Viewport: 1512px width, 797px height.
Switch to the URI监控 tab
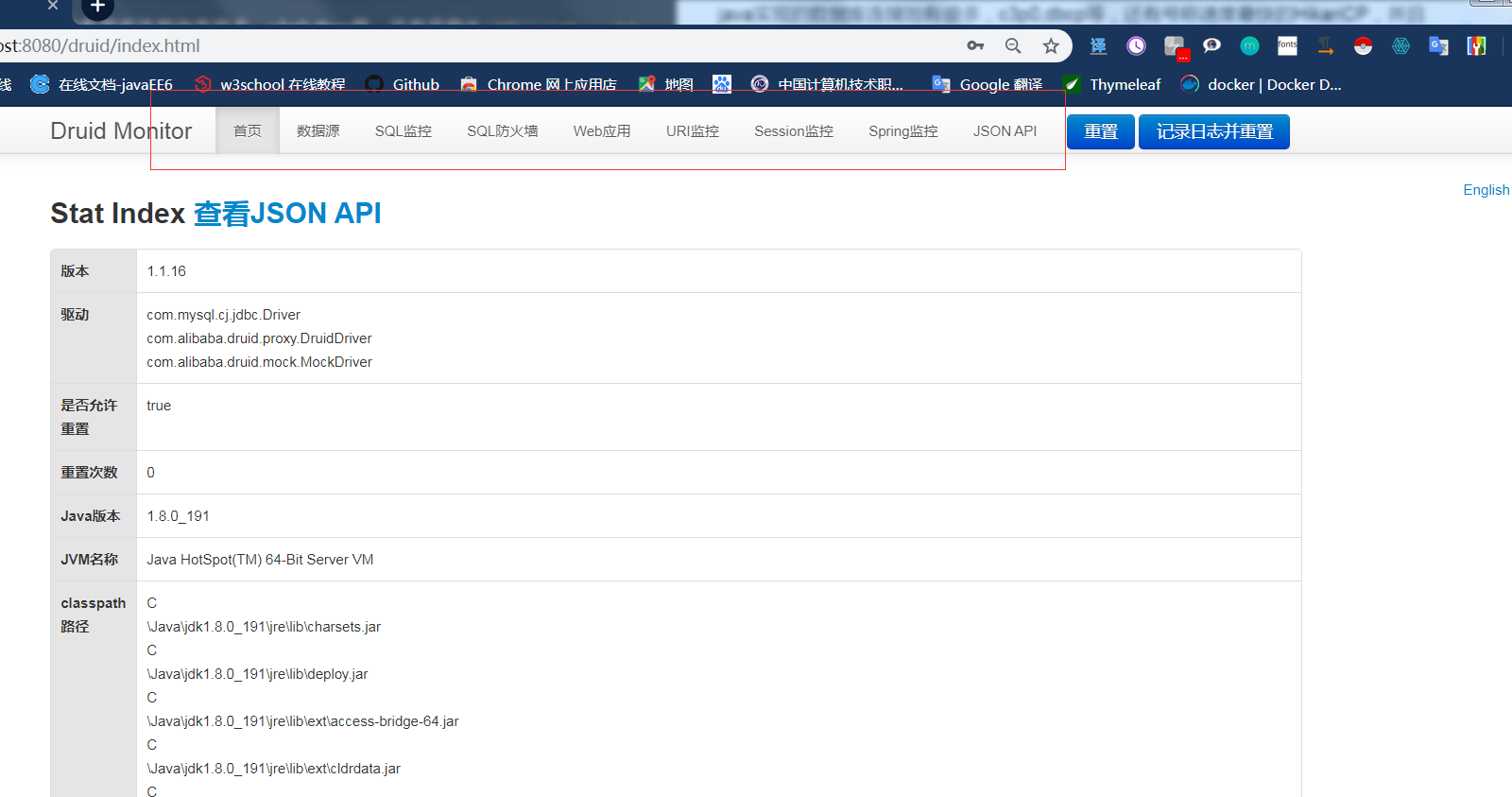(x=693, y=130)
